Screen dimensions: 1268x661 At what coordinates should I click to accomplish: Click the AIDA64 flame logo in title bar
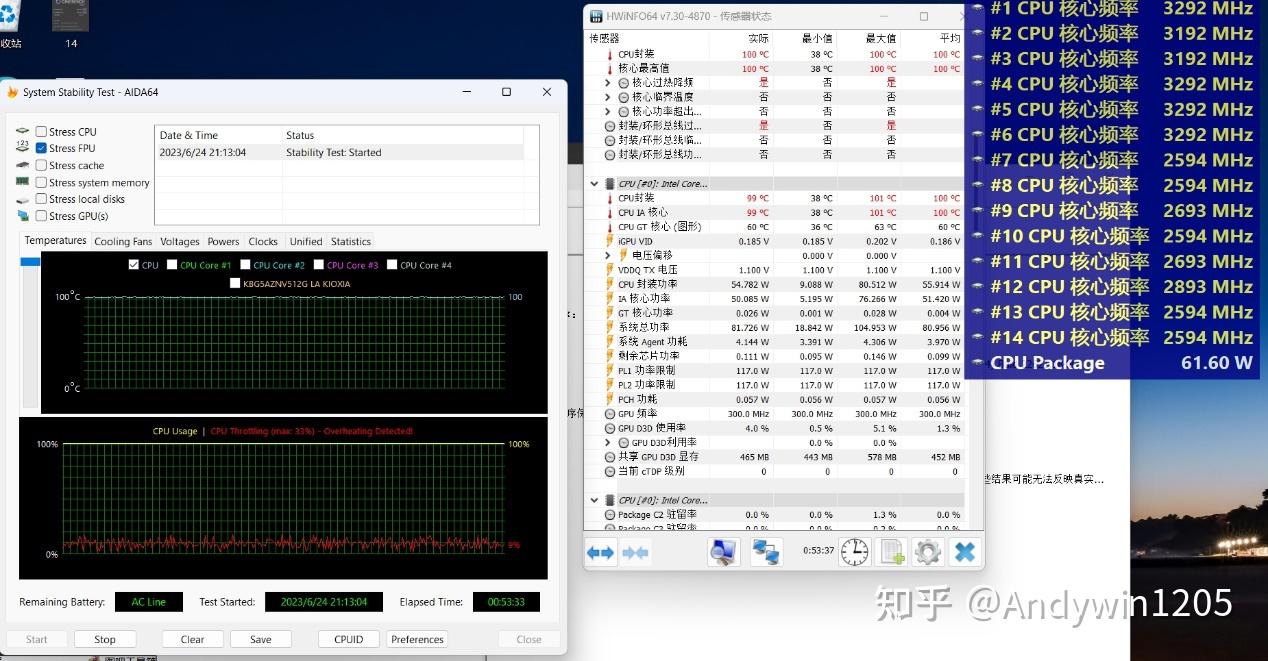point(12,91)
